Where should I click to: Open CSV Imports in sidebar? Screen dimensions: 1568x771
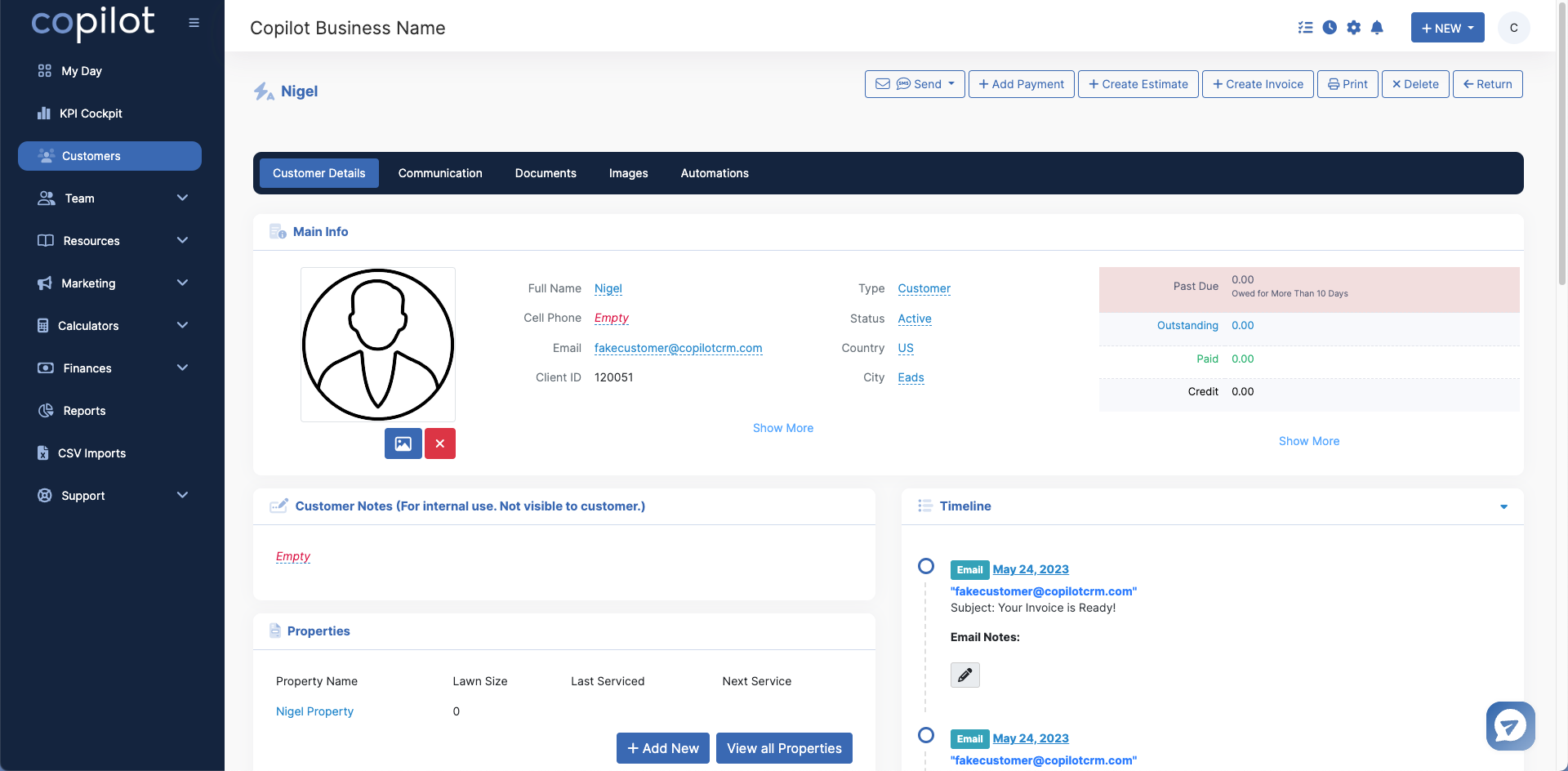pos(81,453)
